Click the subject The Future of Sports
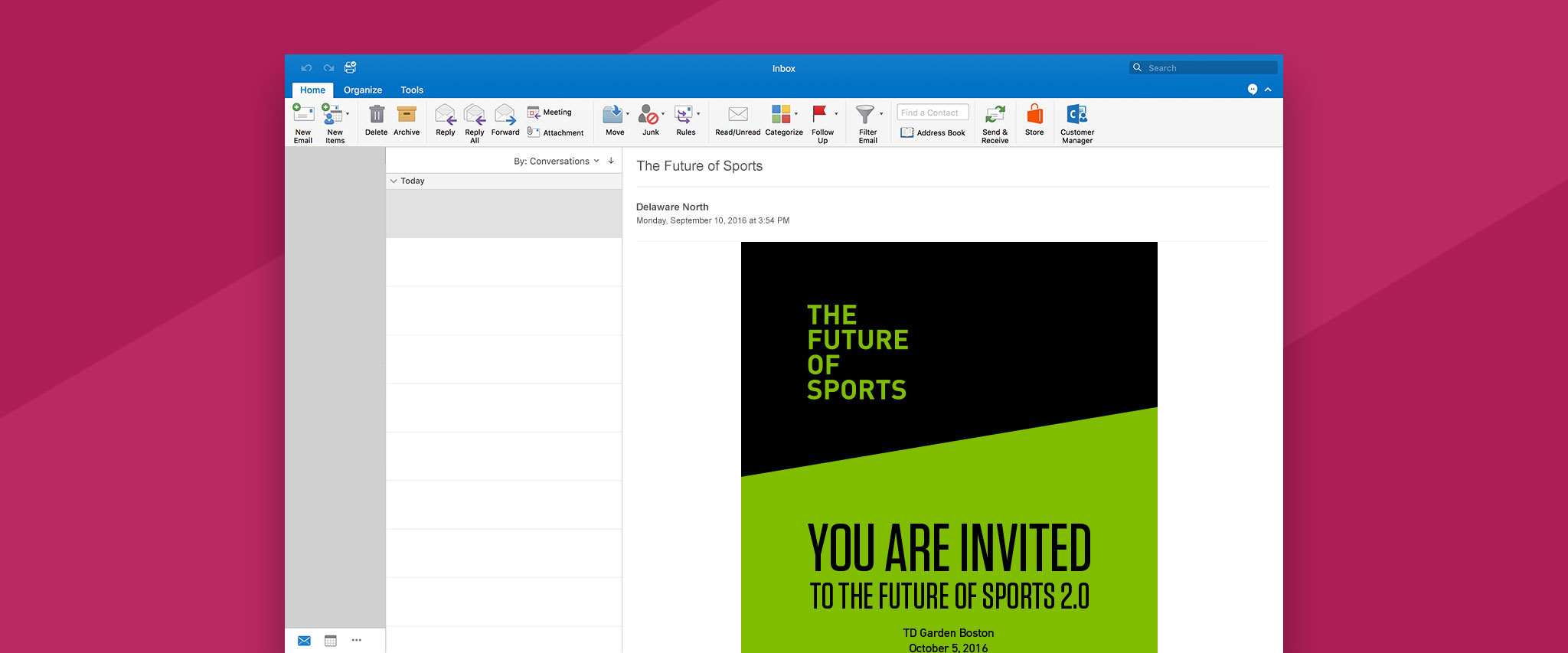Viewport: 1568px width, 653px height. tap(700, 166)
